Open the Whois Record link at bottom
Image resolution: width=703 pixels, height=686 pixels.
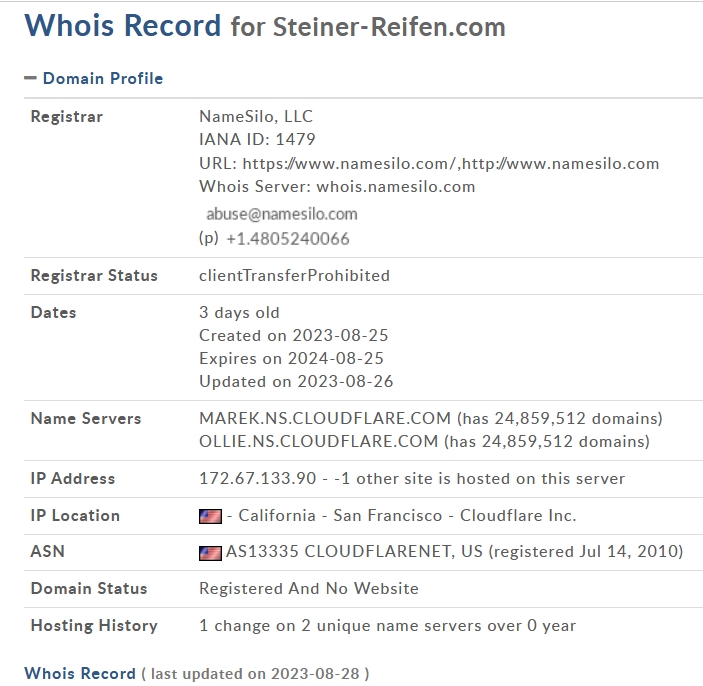[80, 673]
